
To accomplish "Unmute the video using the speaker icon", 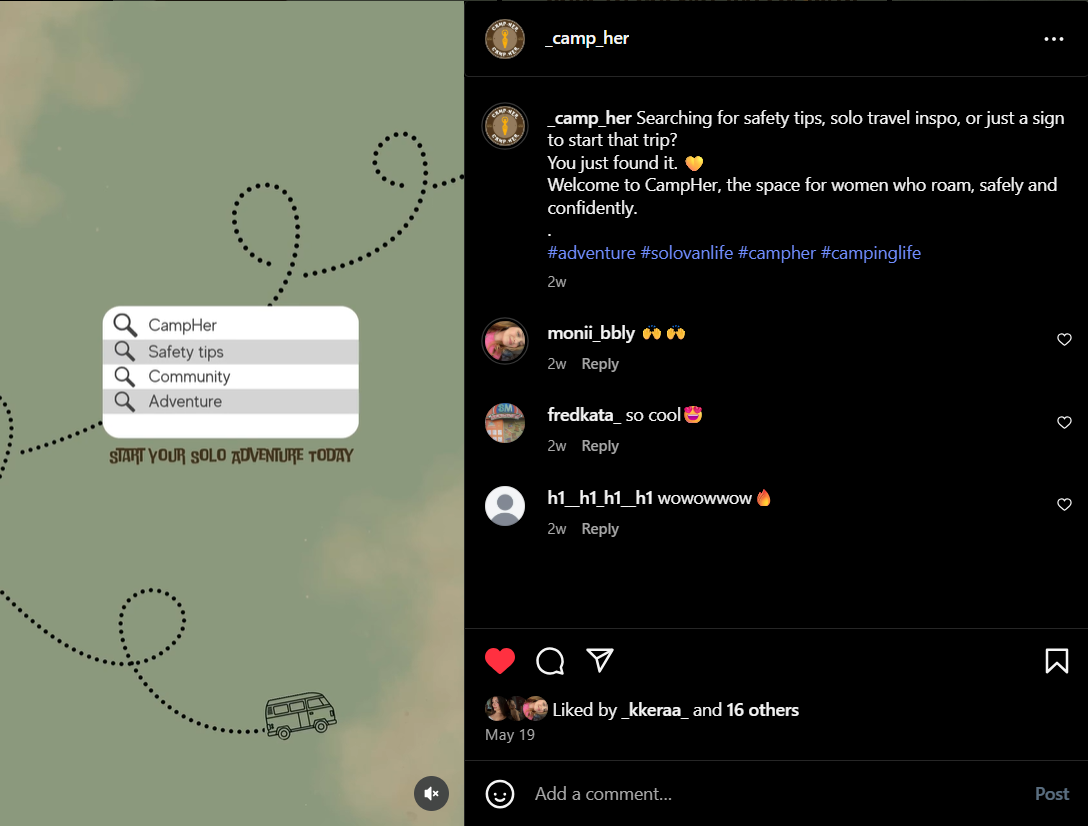I will (432, 793).
